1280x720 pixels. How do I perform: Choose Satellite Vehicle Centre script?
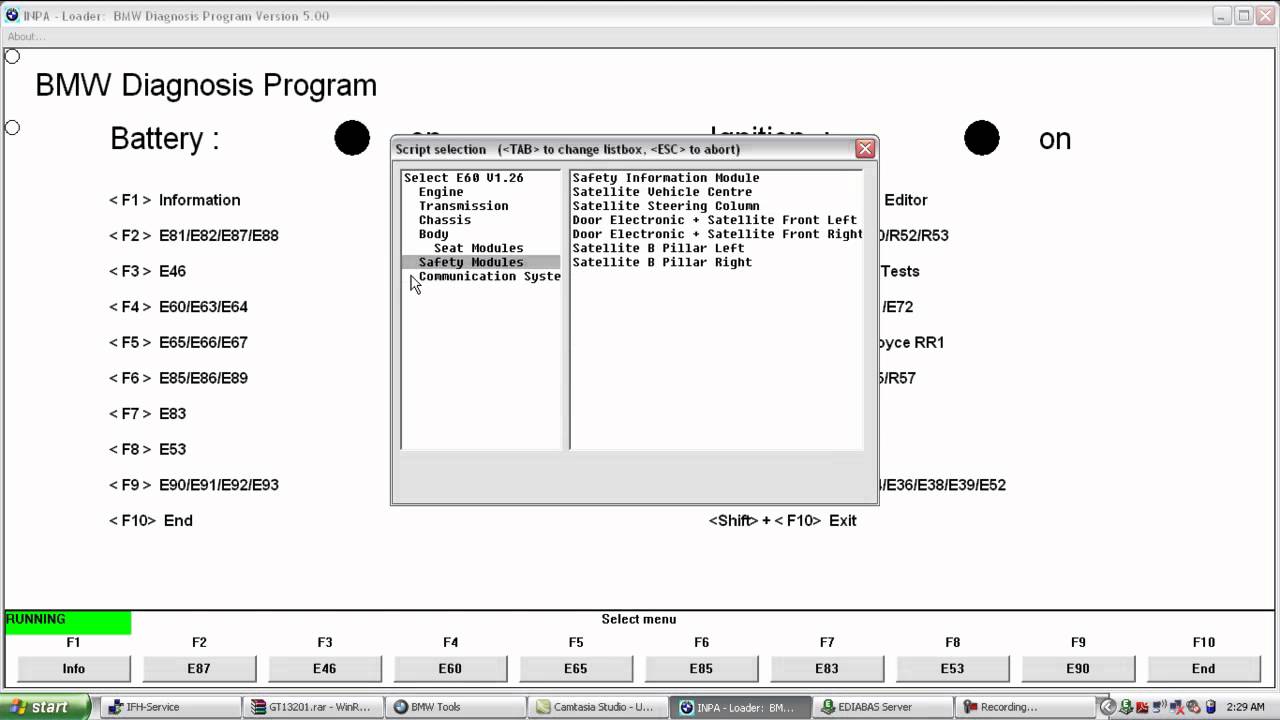tap(662, 192)
